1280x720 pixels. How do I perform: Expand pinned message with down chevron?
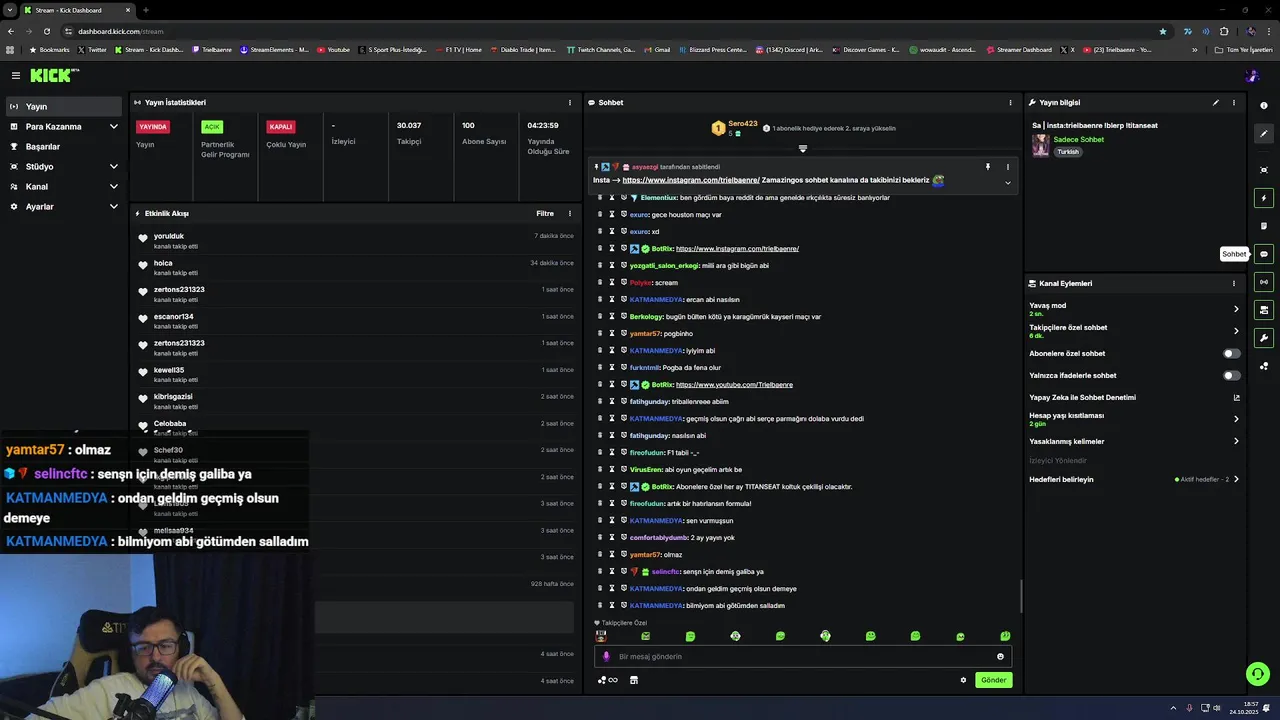tap(1007, 183)
